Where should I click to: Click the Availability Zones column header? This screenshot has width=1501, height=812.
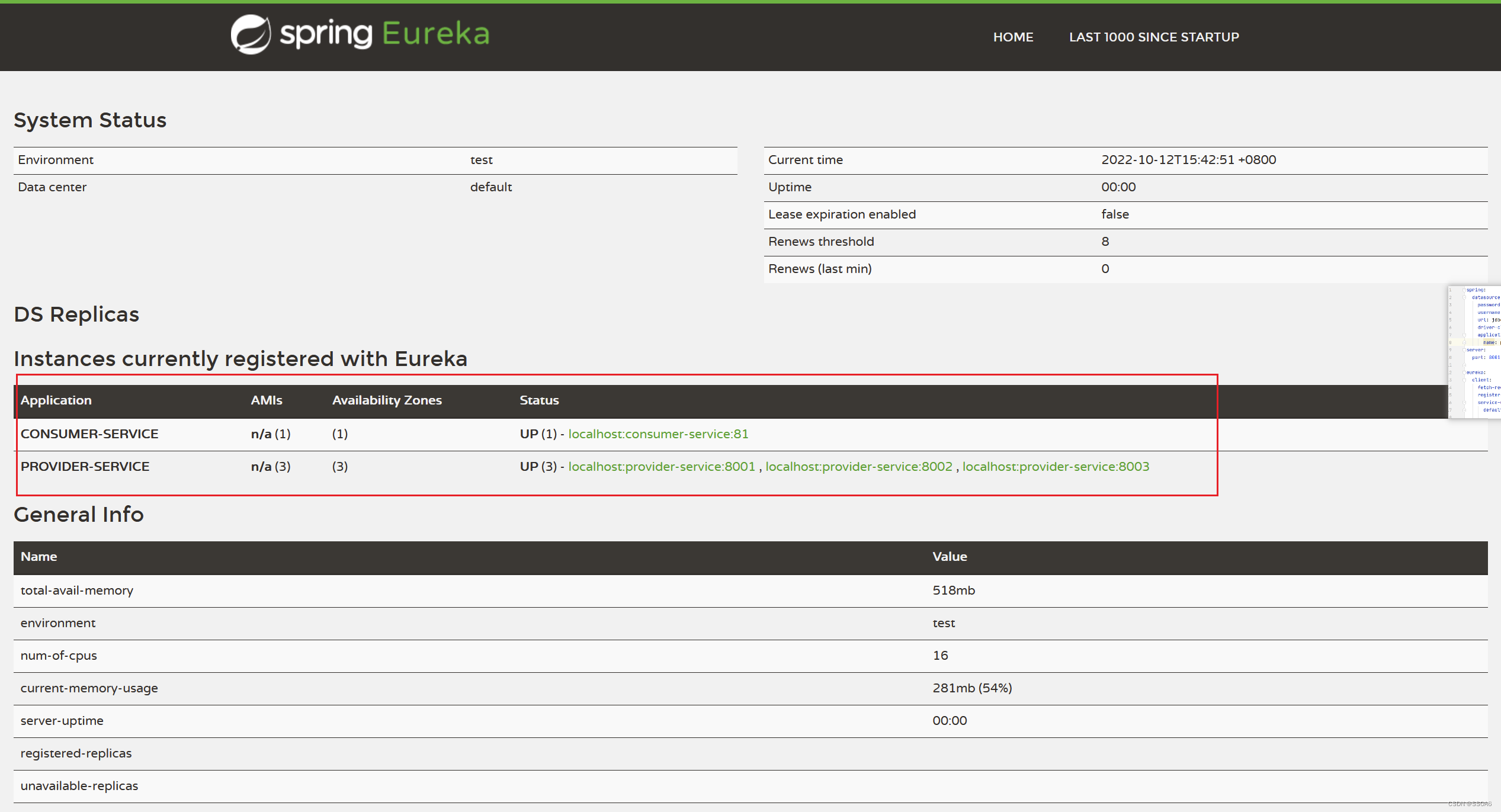click(387, 400)
